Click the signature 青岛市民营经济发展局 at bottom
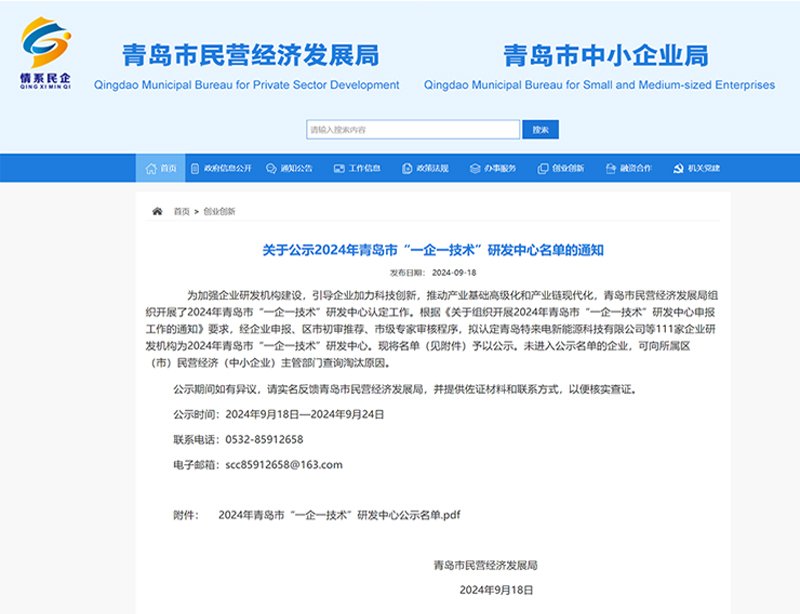The height and width of the screenshot is (614, 800). point(486,565)
